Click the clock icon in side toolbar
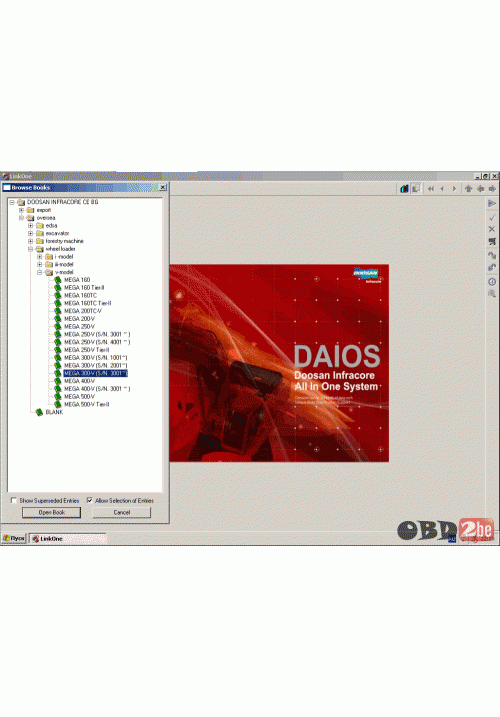The image size is (500, 717). [492, 282]
